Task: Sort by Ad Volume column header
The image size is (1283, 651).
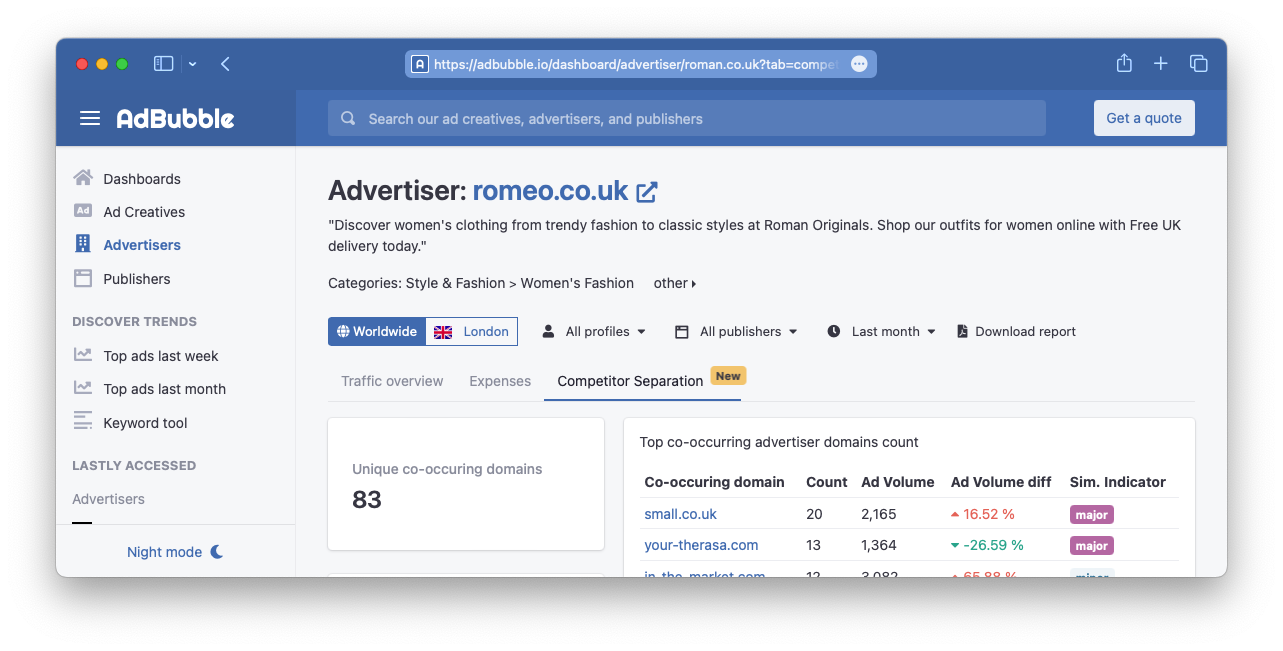Action: 898,482
